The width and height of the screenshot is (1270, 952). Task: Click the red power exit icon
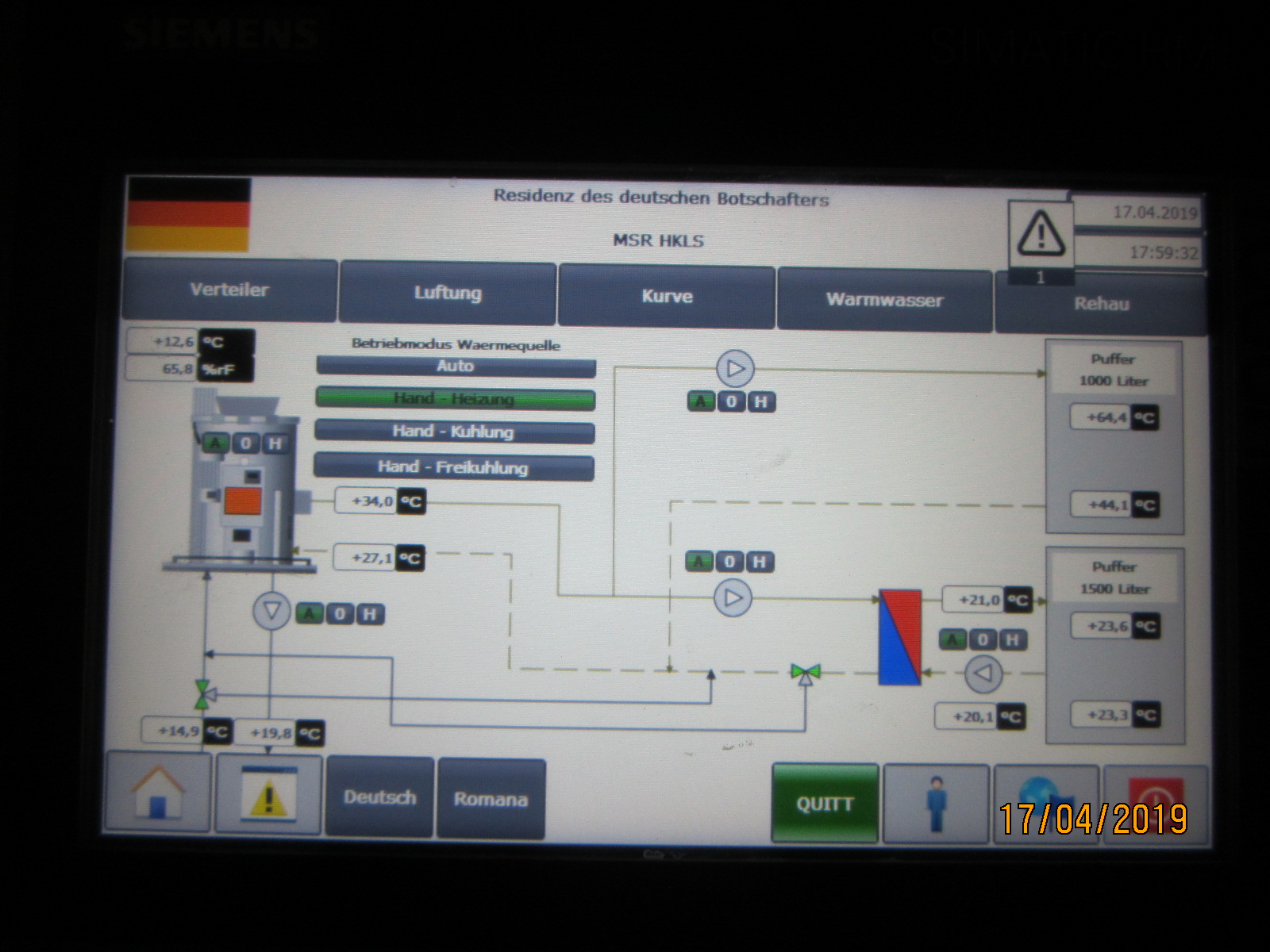click(1156, 803)
